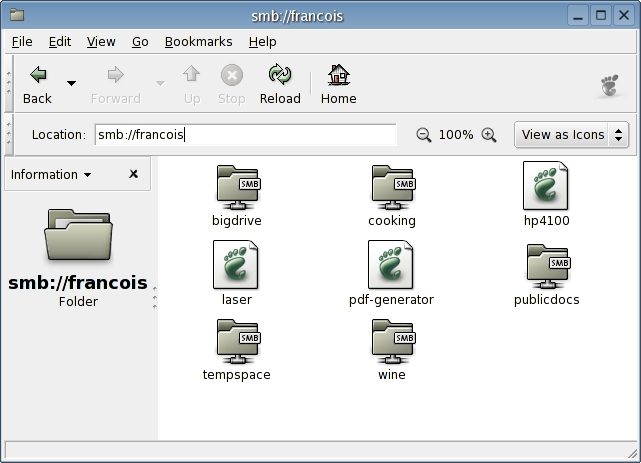Open the bigdrive SMB share

click(237, 187)
